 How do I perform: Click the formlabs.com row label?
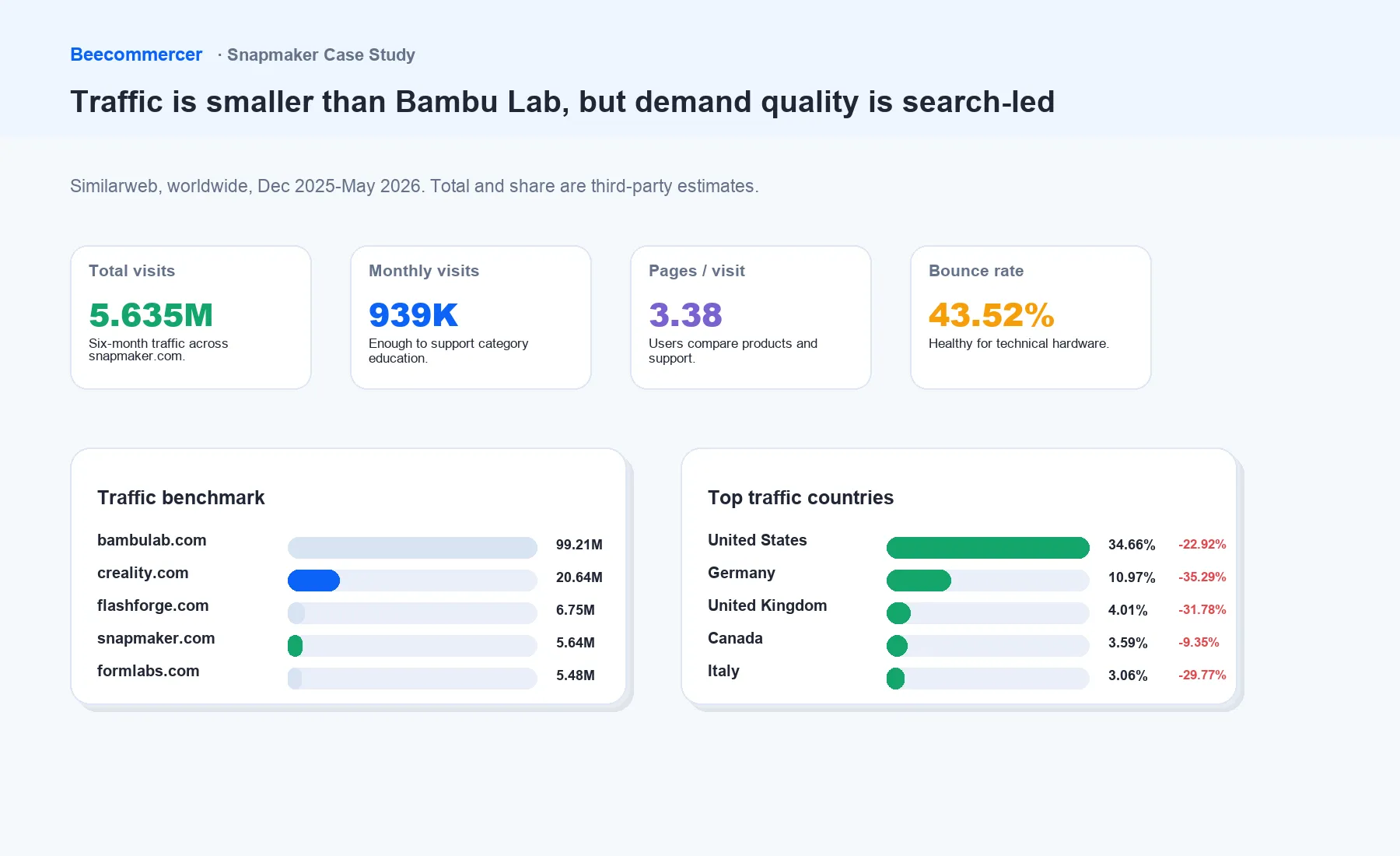(148, 671)
